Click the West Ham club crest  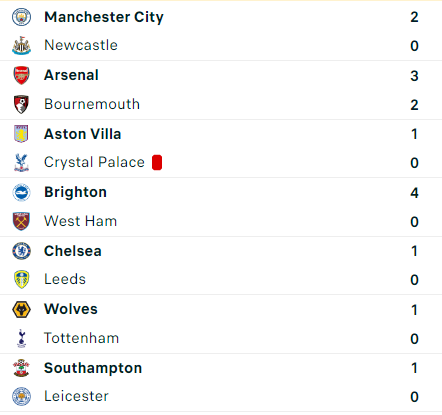[x=21, y=221]
